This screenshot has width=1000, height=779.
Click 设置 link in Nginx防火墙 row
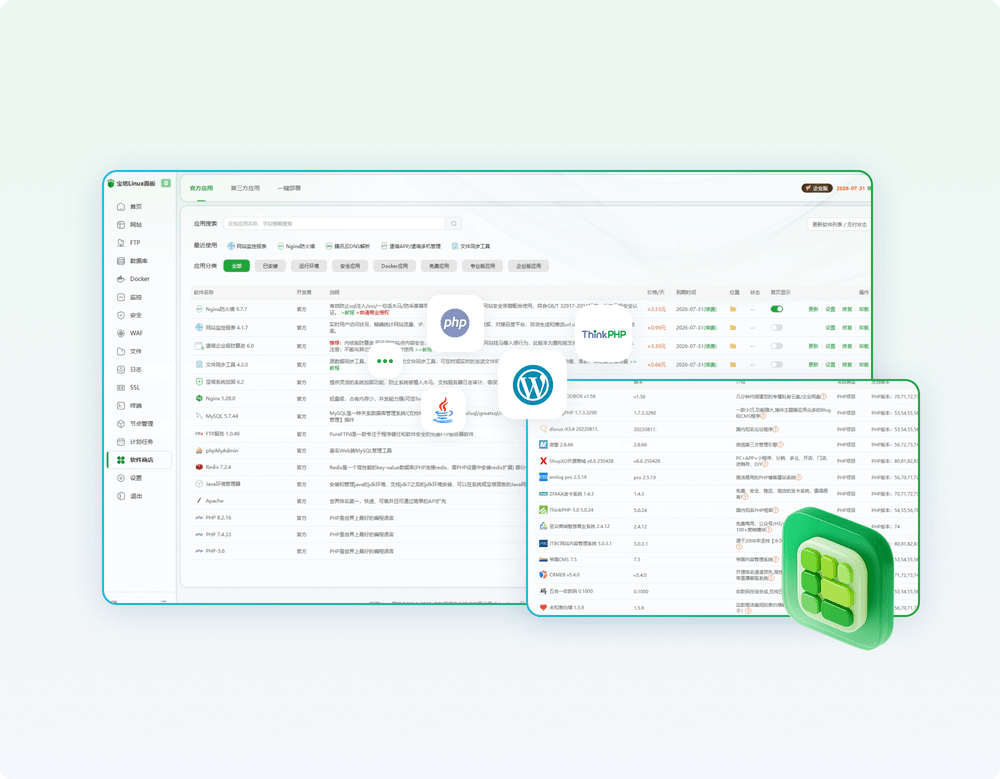[x=830, y=310]
